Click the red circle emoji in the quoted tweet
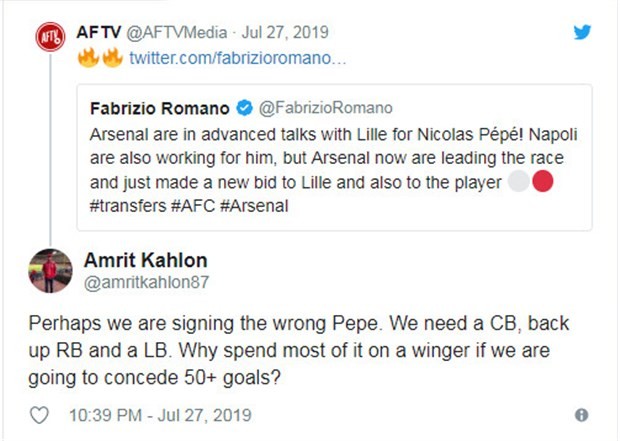The image size is (620, 441). (543, 182)
